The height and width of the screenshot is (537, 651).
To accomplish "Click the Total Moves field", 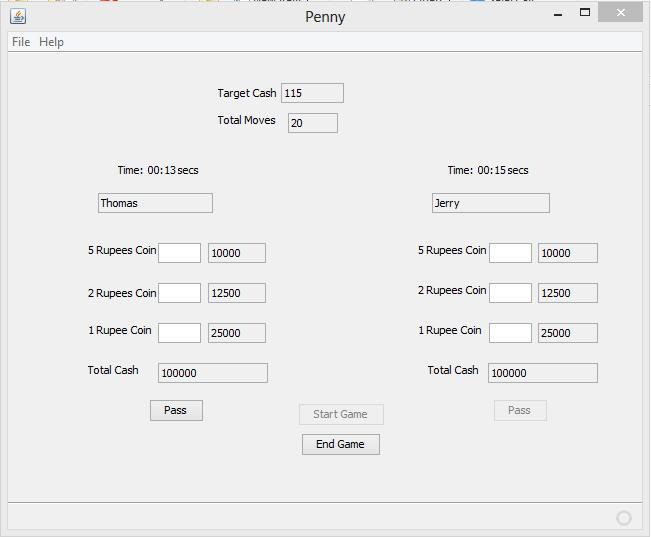I will pos(312,123).
